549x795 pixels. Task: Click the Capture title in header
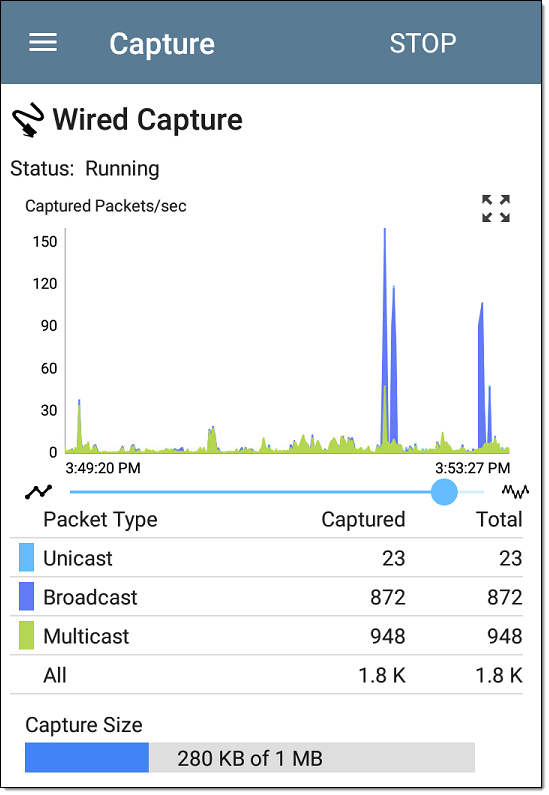[162, 44]
